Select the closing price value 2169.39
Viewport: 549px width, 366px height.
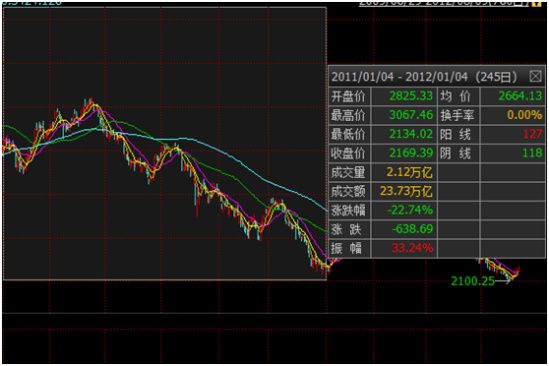[411, 153]
